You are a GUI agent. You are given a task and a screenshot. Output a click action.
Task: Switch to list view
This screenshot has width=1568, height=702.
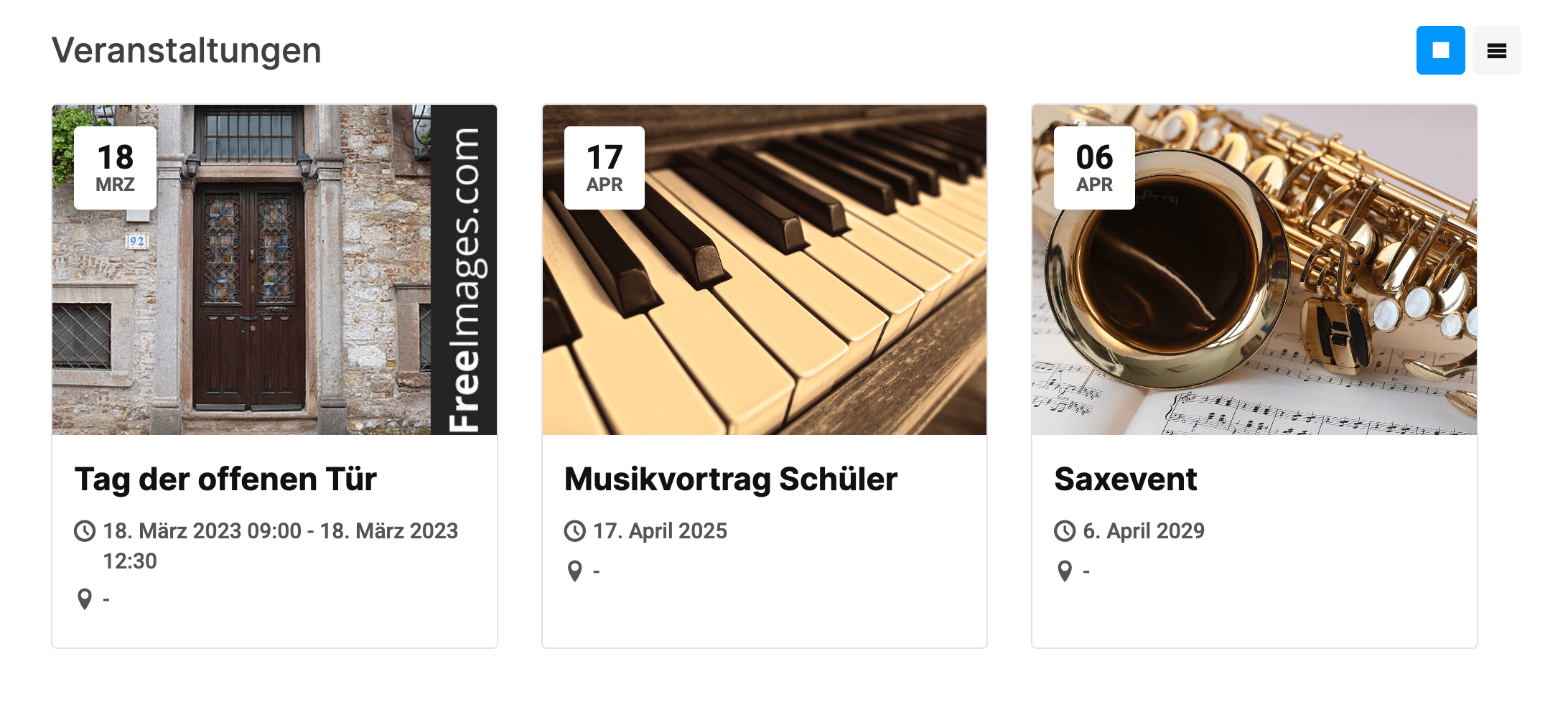coord(1496,50)
